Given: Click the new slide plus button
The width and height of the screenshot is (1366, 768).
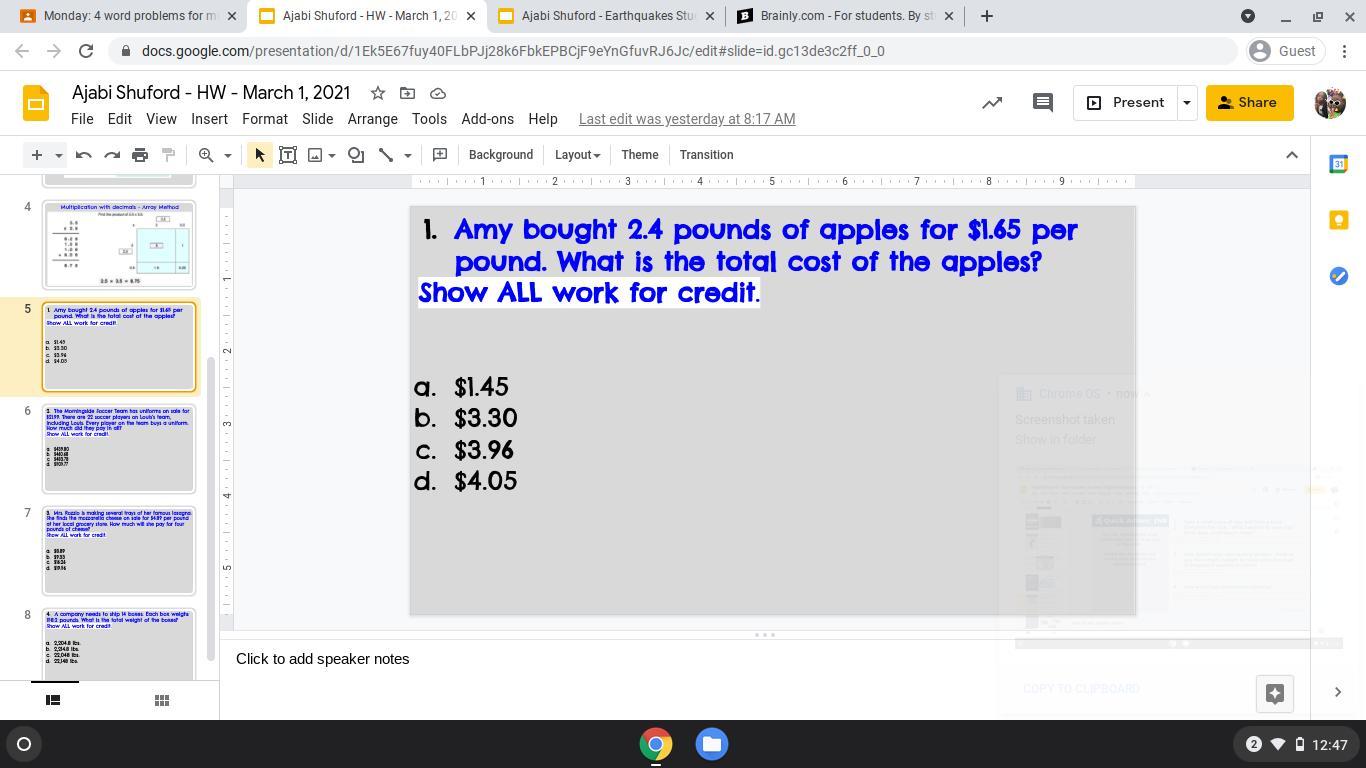Looking at the screenshot, I should (x=36, y=155).
